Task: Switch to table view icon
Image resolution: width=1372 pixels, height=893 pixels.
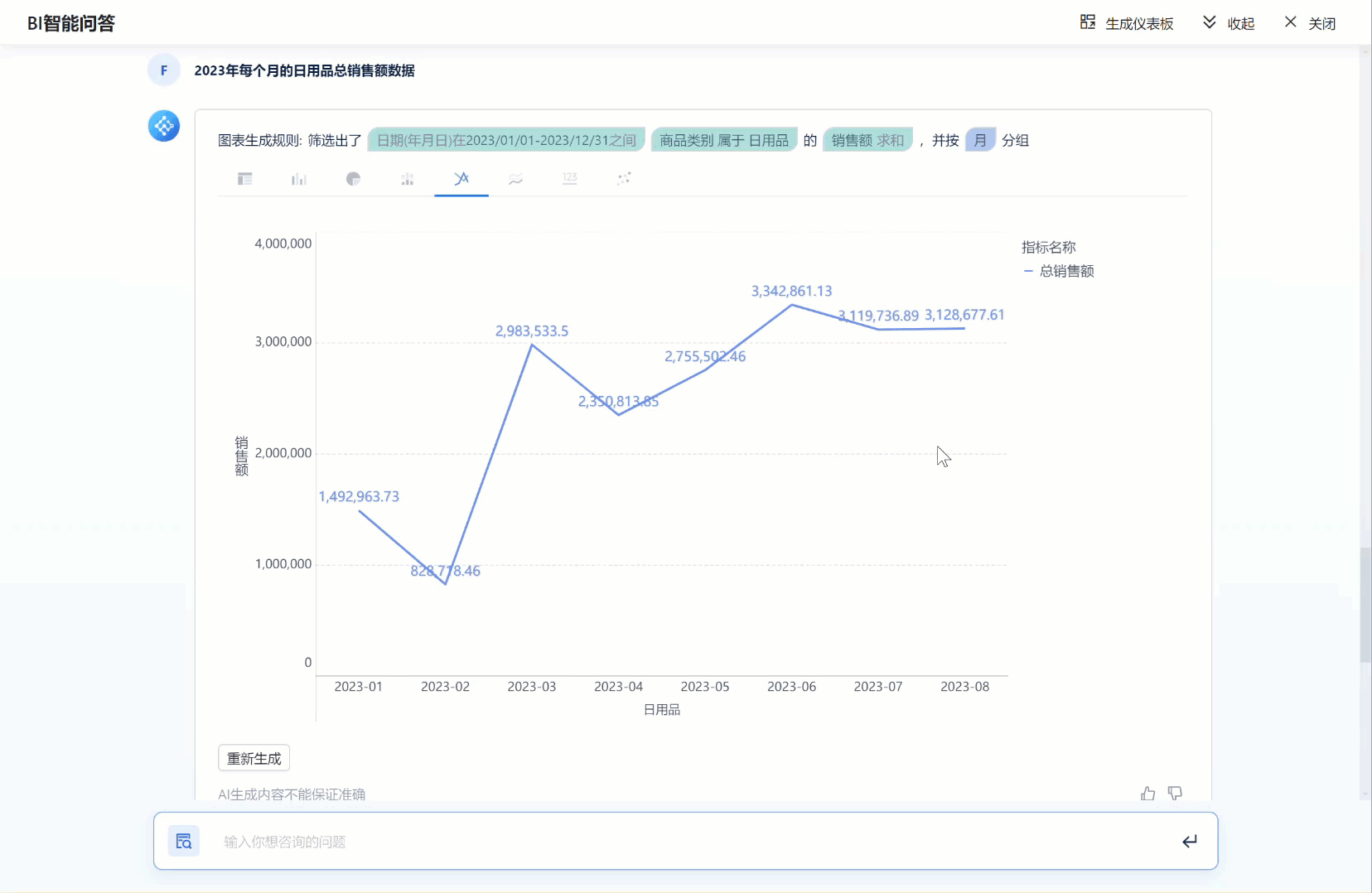Action: 244,179
